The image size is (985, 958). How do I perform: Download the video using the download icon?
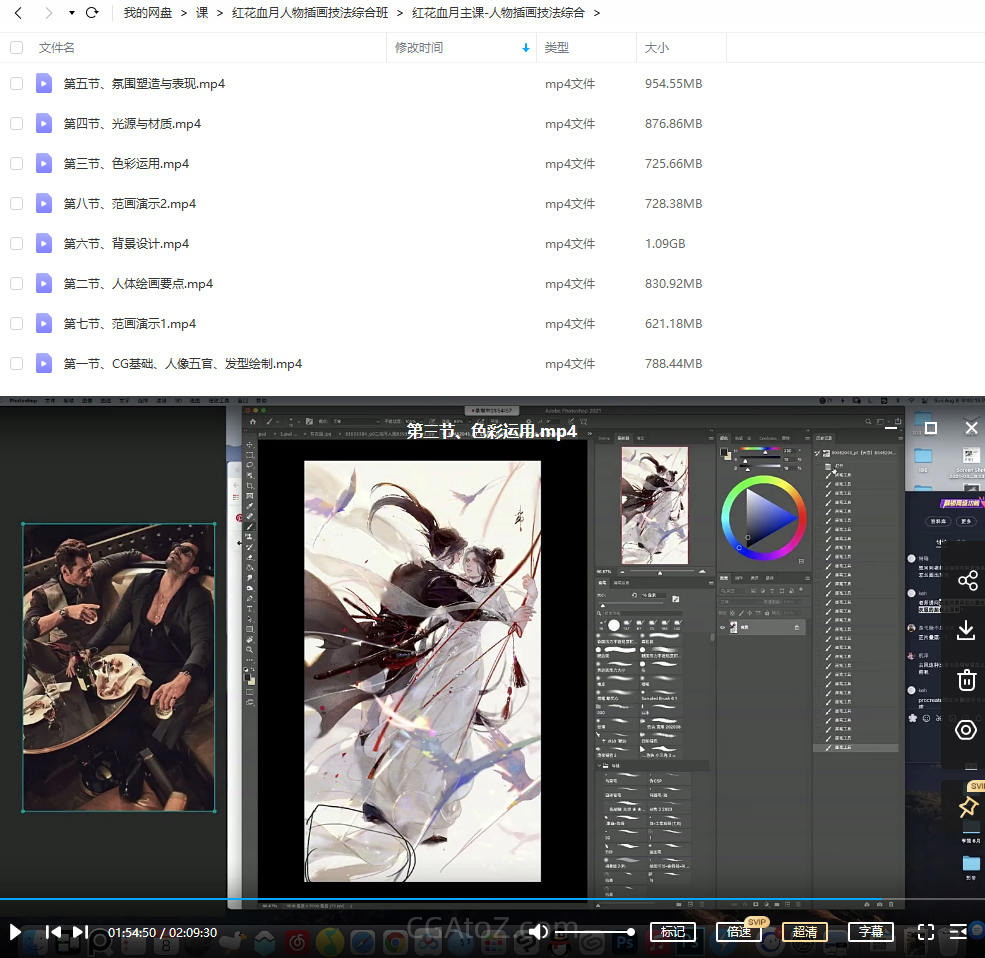point(966,630)
